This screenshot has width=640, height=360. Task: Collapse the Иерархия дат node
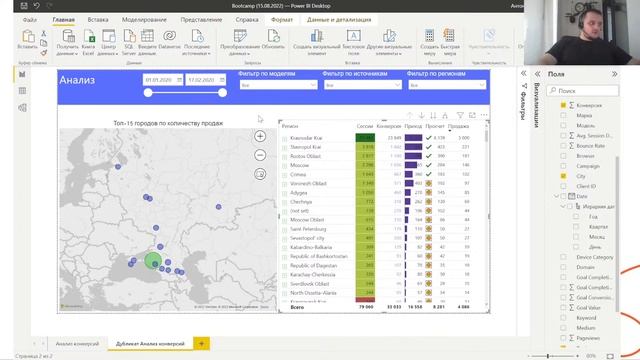563,207
